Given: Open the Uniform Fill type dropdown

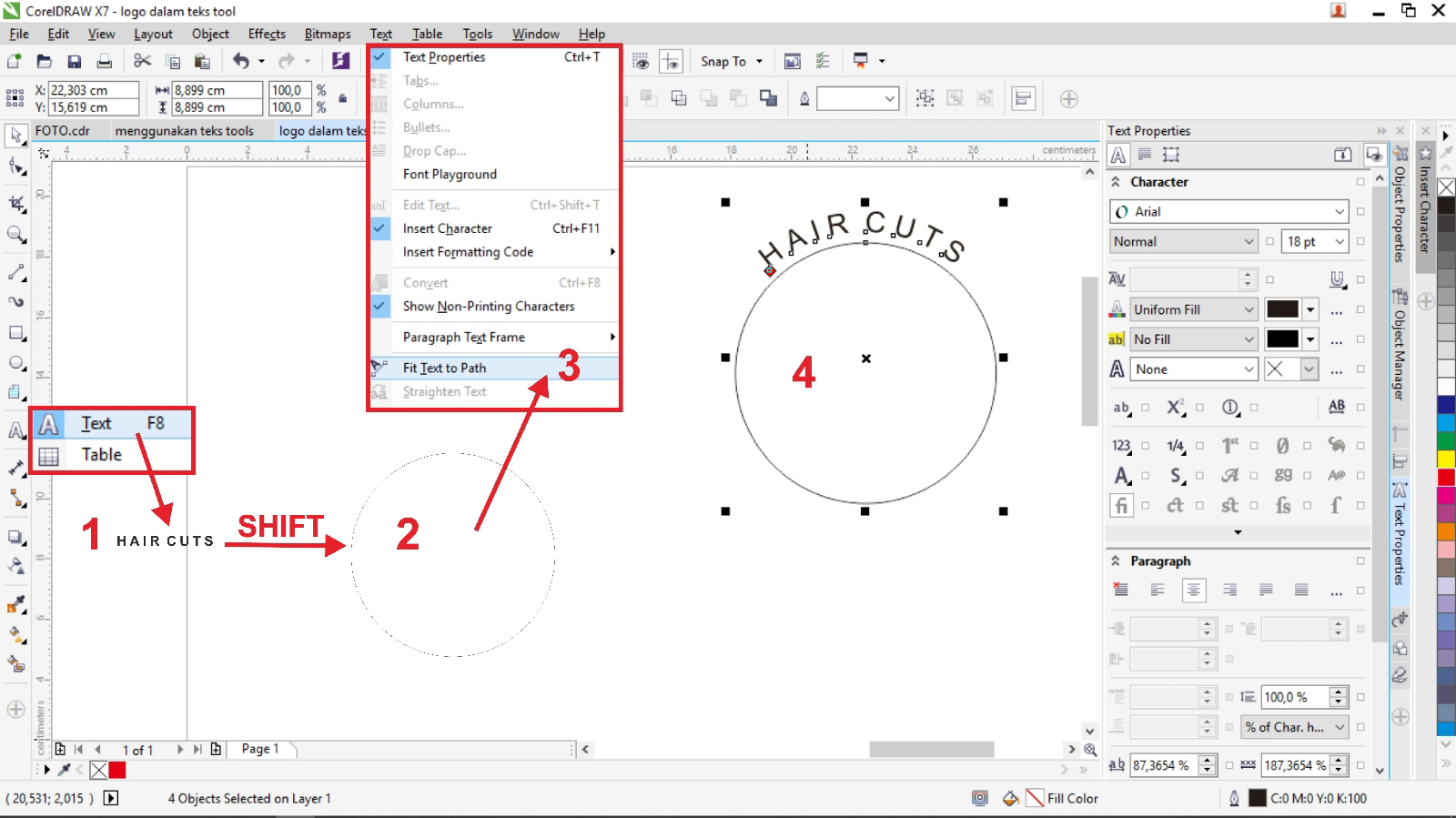Looking at the screenshot, I should (1249, 310).
